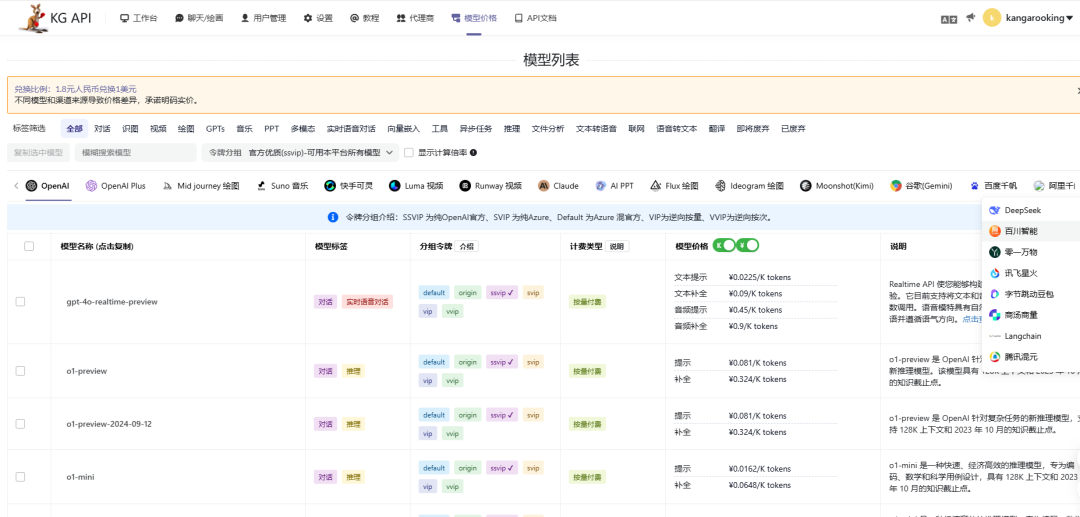
Task: Copy the o1-mini model name
Action: point(81,477)
